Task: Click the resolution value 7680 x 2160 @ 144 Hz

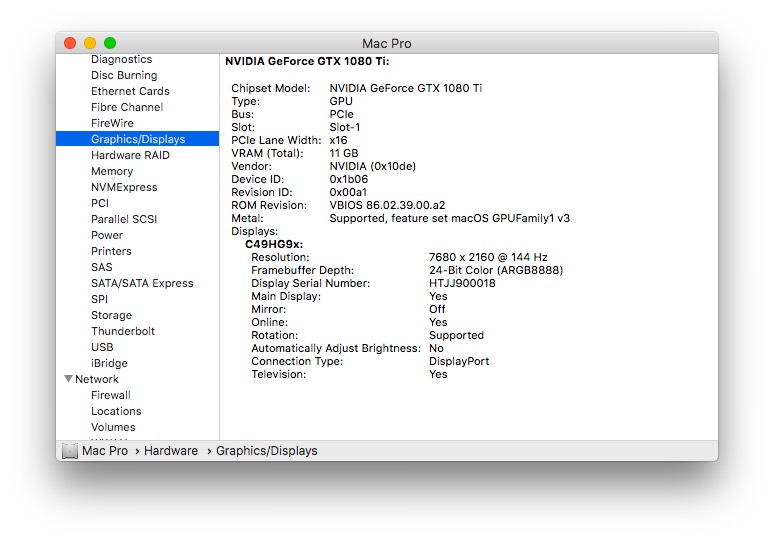Action: click(x=488, y=257)
